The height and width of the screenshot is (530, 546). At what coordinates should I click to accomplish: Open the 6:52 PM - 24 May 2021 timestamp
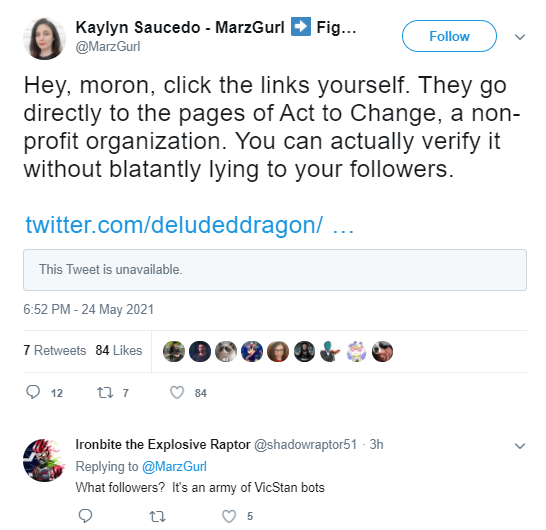tap(88, 309)
